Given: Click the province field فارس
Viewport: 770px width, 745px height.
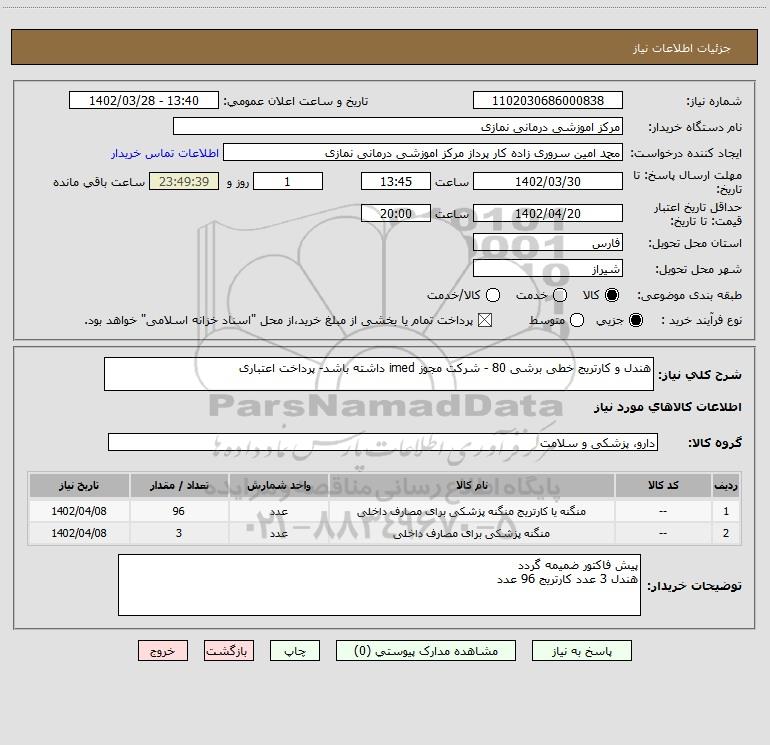Looking at the screenshot, I should point(548,243).
